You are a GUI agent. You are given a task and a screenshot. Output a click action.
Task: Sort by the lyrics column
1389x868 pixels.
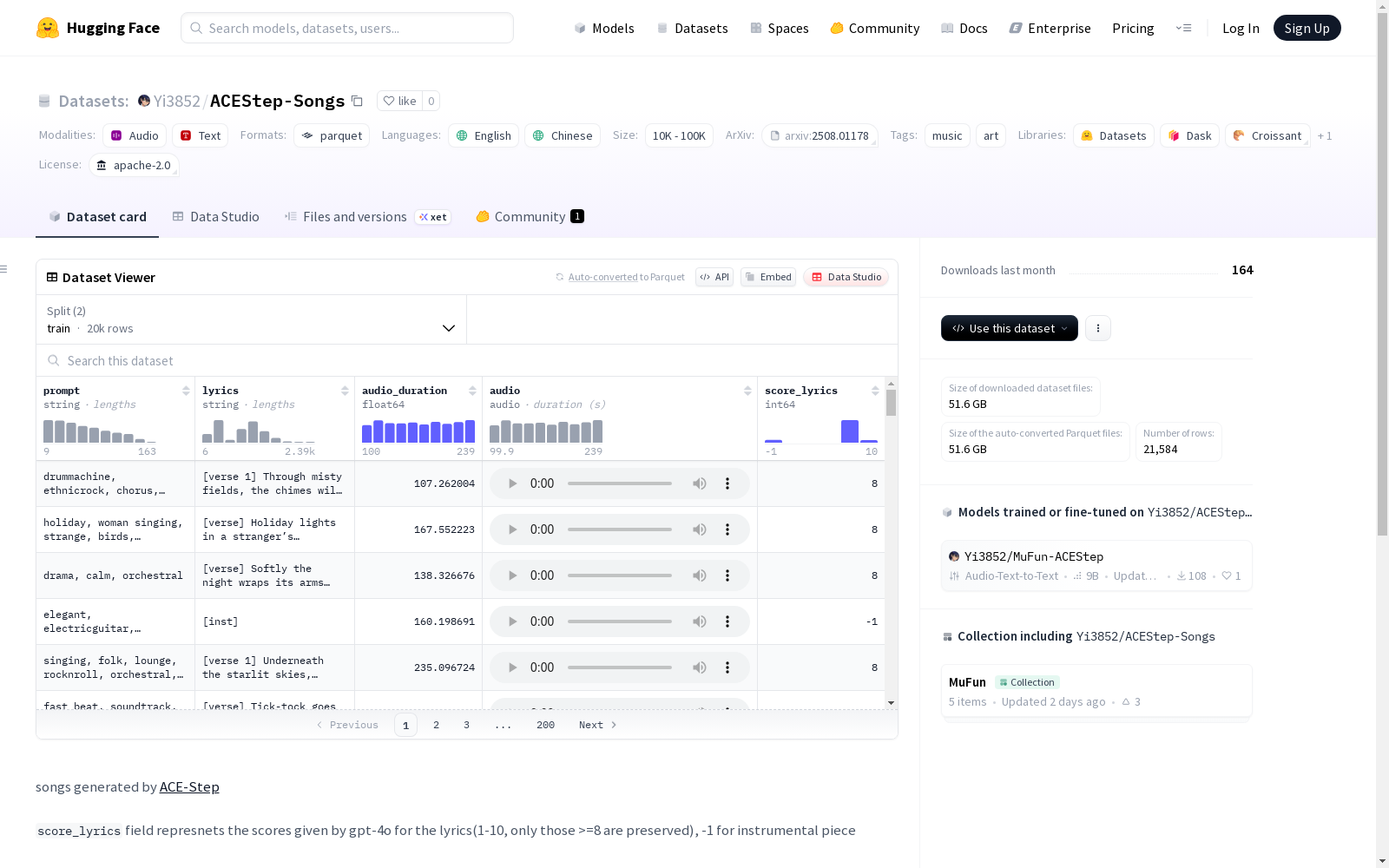pos(345,391)
